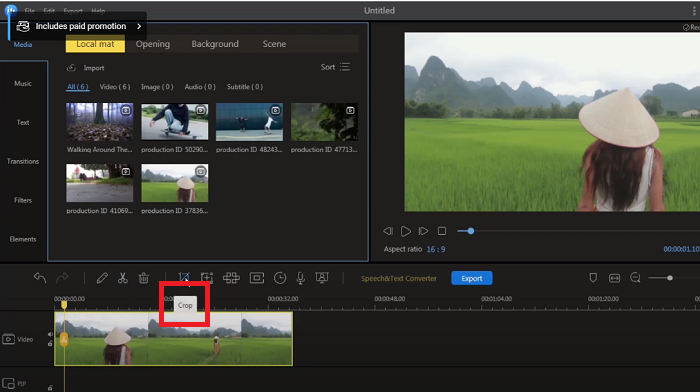Add a marker using the shield icon
This screenshot has height=392, width=700.
coord(593,278)
